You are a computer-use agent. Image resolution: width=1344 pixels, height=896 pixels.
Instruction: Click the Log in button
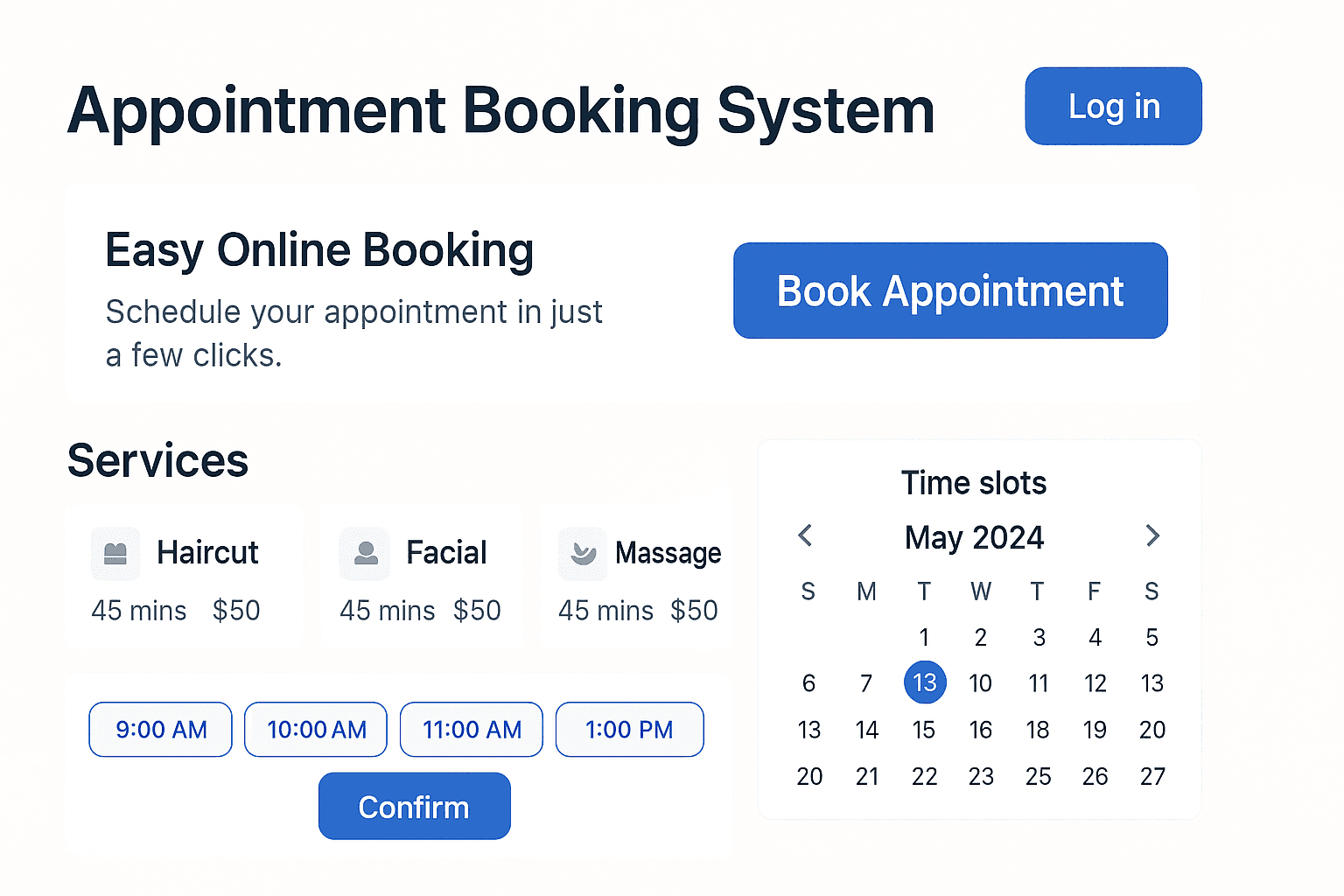pyautogui.click(x=1113, y=106)
